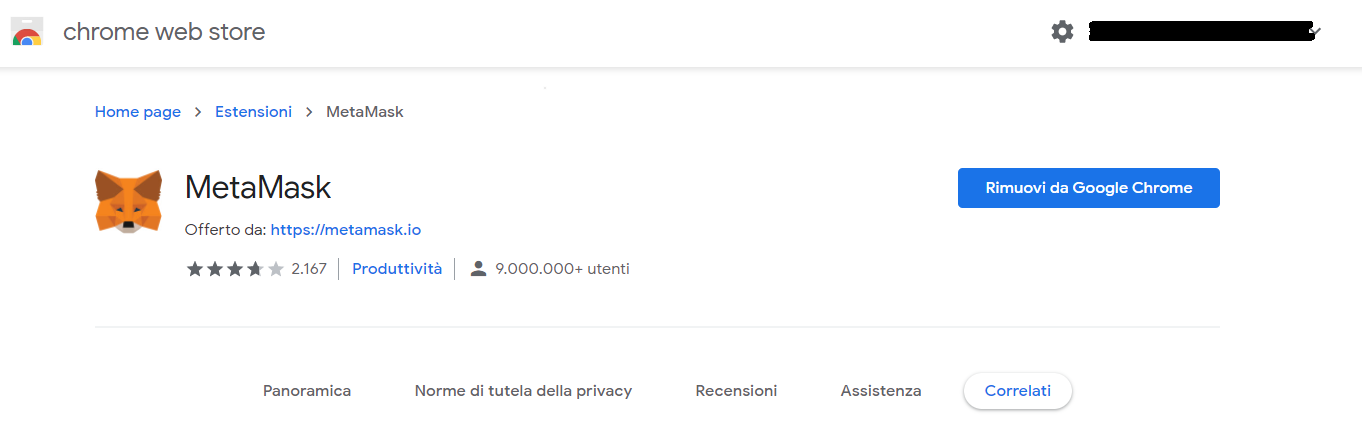The image size is (1362, 448).
Task: Click the MetaMask fox logo
Action: click(x=128, y=201)
